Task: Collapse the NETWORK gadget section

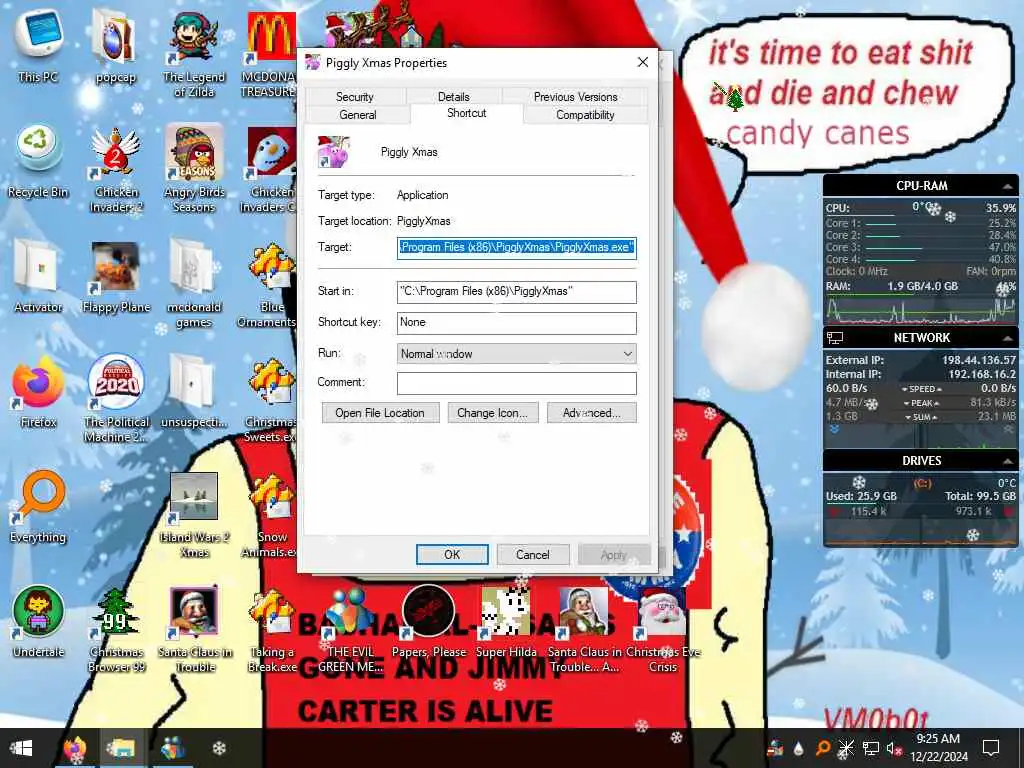Action: pyautogui.click(x=1008, y=338)
